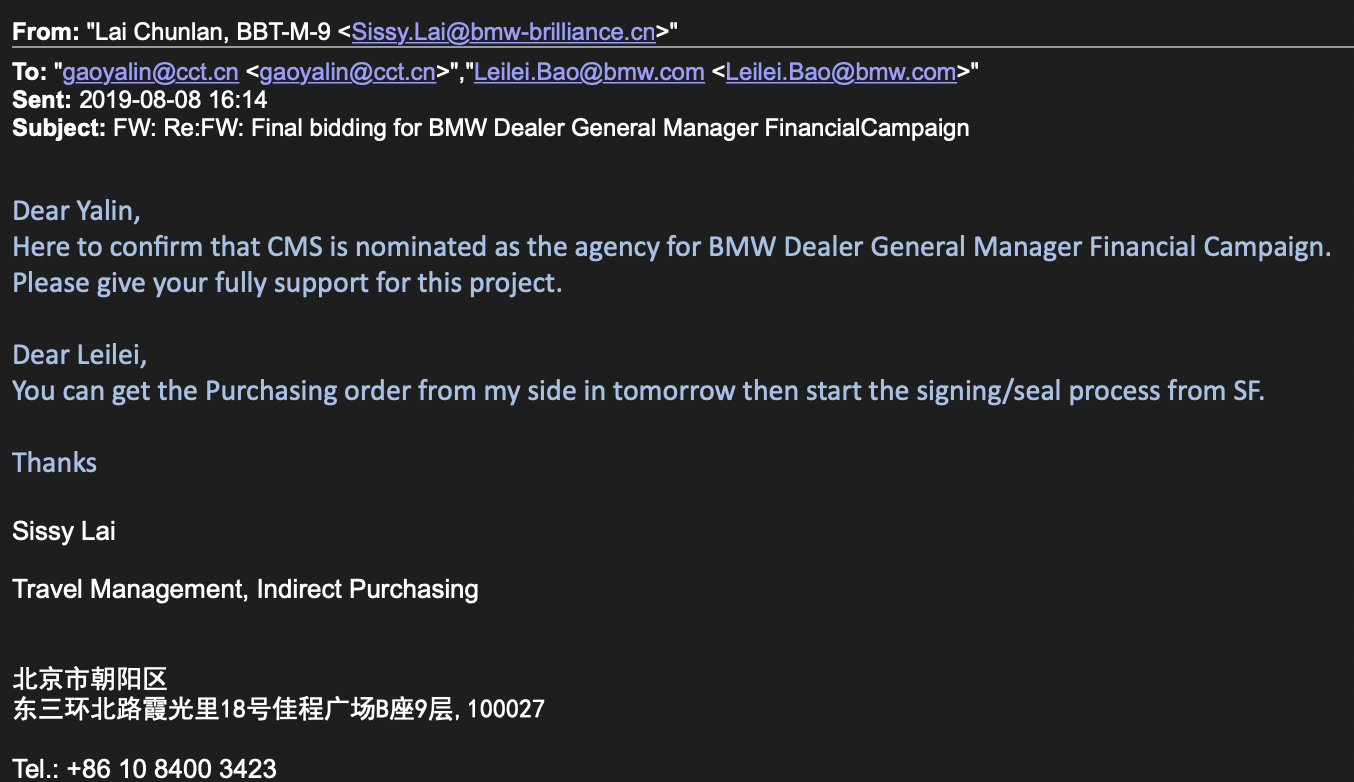Click the "Please give your fully support" line
Viewport: 1354px width, 782px height.
[287, 283]
